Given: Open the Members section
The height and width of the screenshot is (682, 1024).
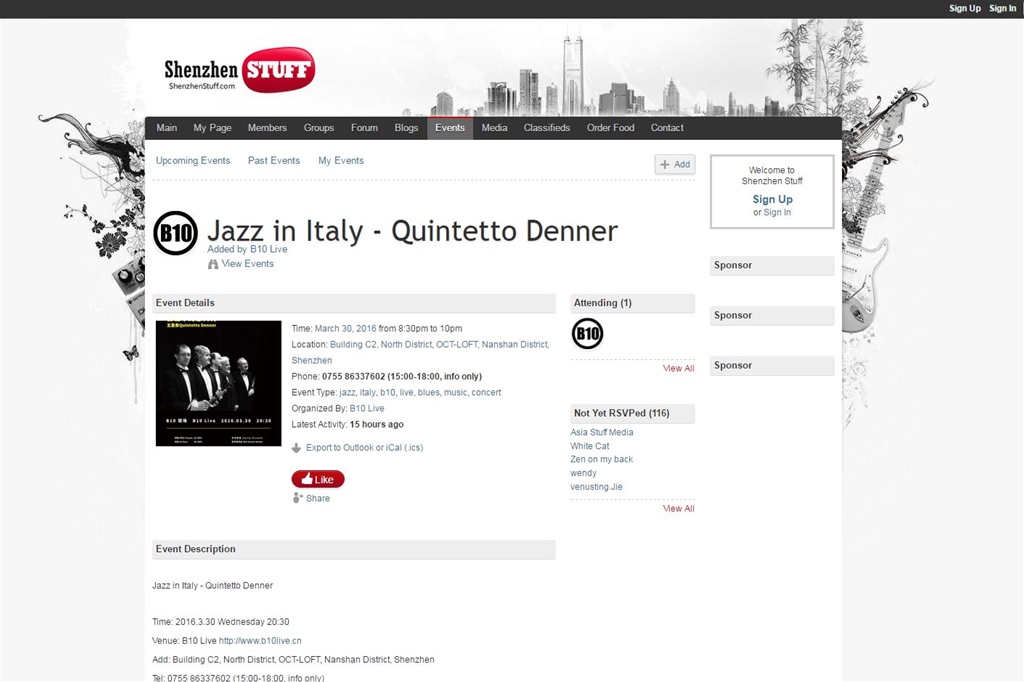Looking at the screenshot, I should click(x=267, y=128).
